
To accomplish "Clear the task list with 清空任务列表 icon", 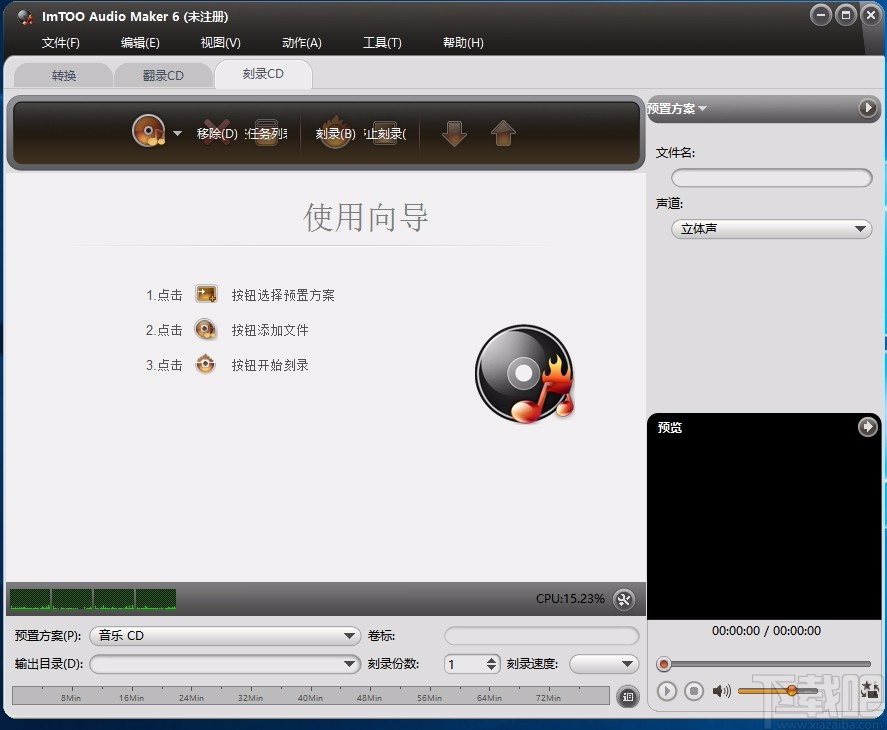I will tap(265, 131).
